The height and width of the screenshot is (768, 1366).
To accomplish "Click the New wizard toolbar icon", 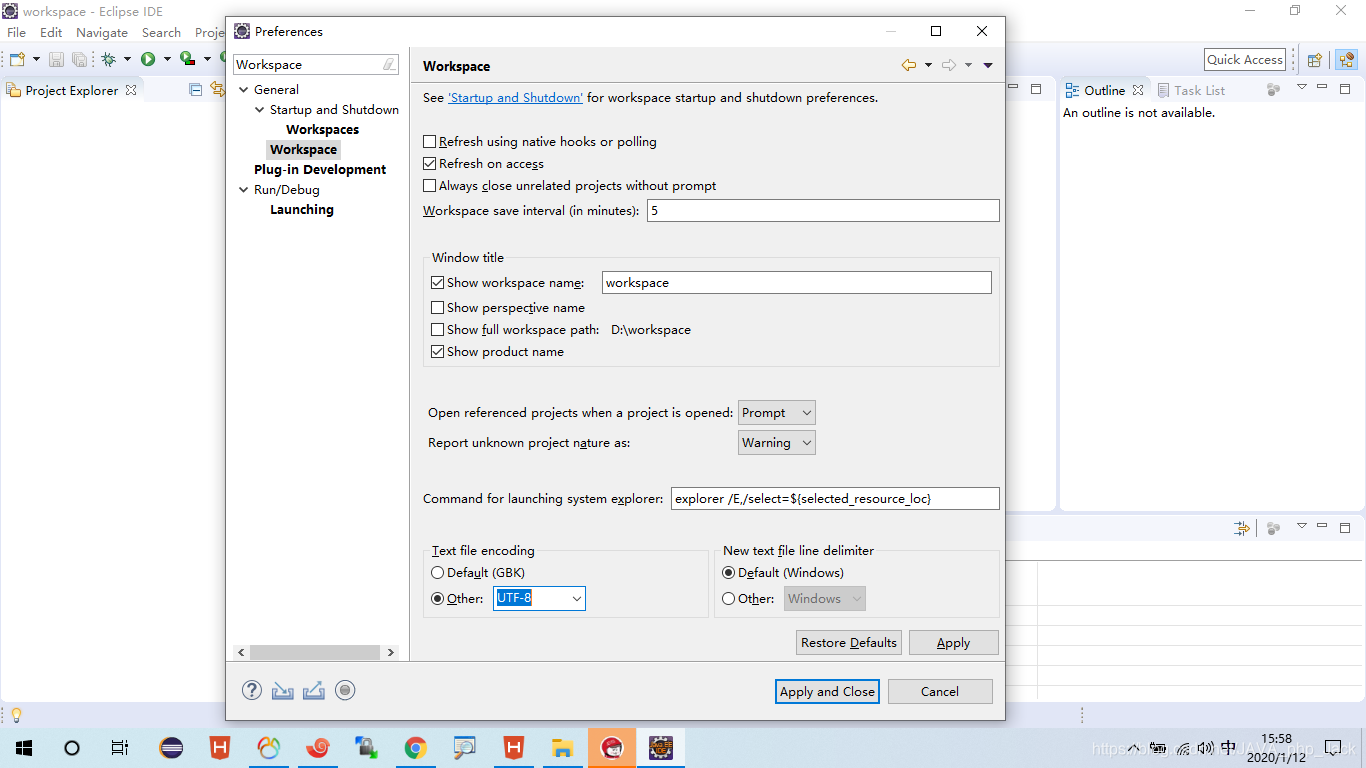I will click(x=17, y=59).
